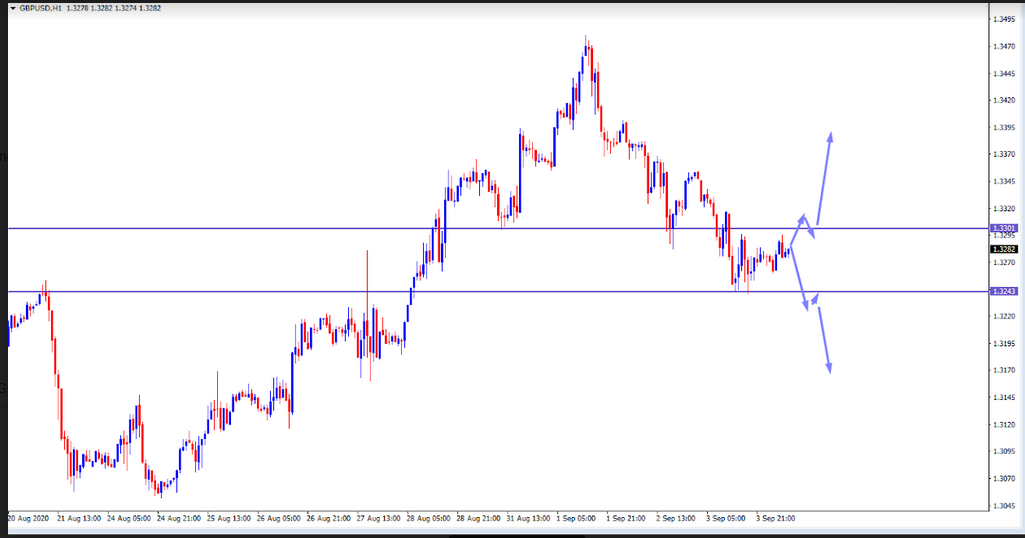Select the low value 1.3274 in chart header

coord(125,8)
